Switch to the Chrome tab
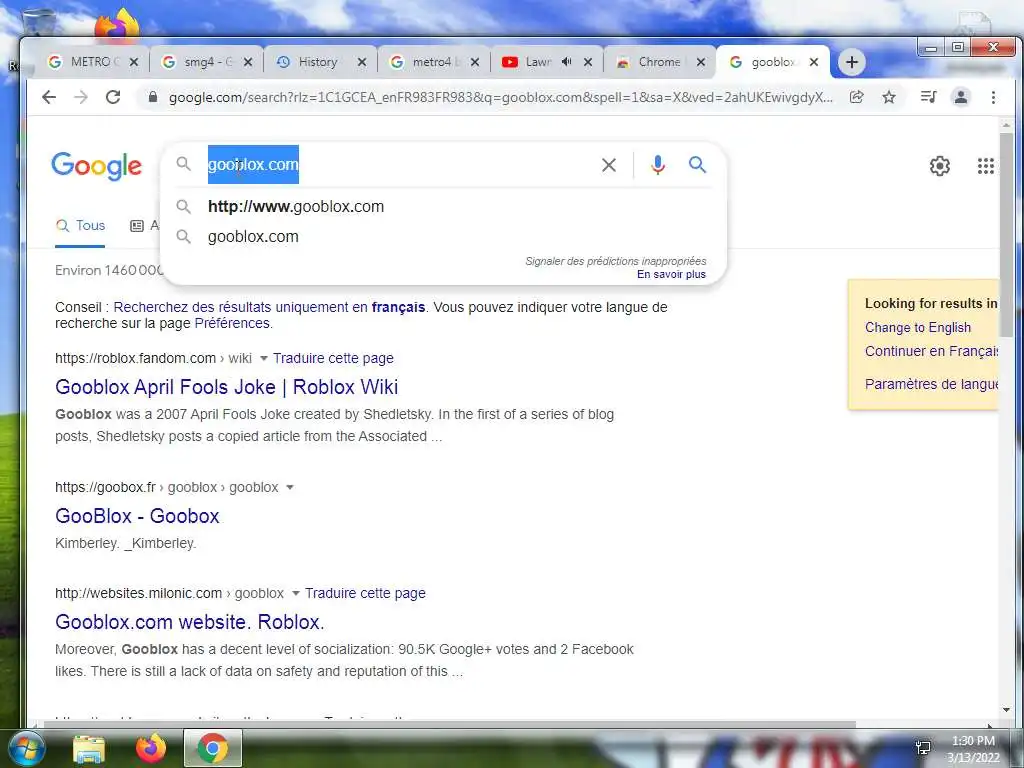This screenshot has height=768, width=1024. 658,62
